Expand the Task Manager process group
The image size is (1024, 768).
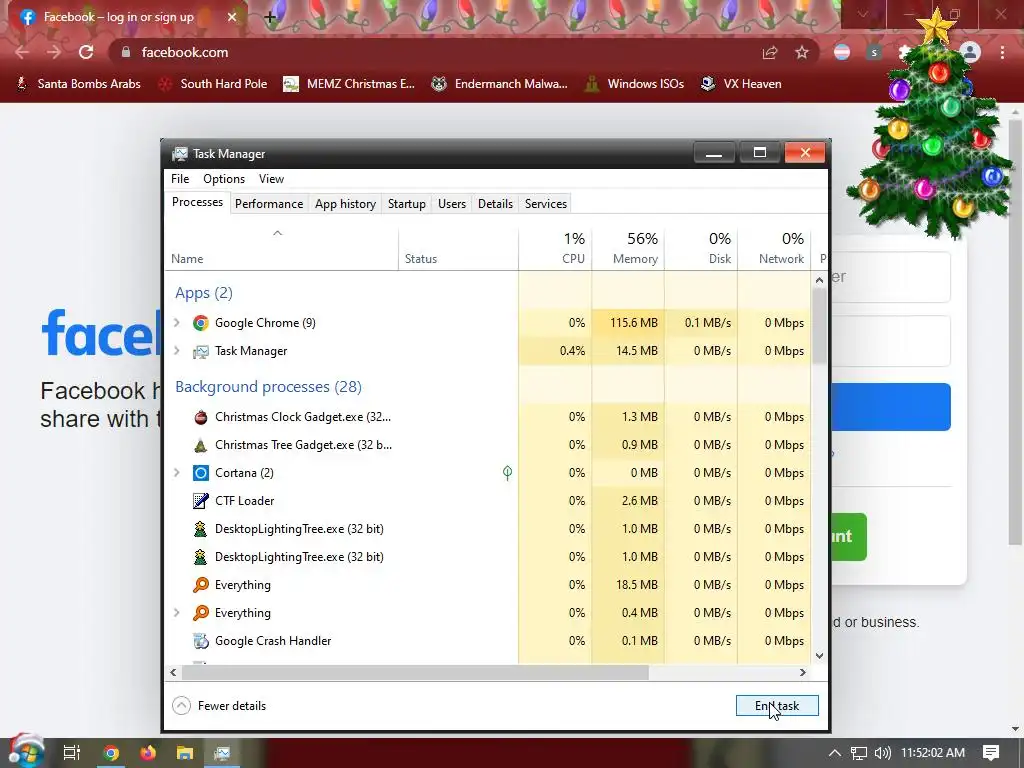click(x=176, y=351)
